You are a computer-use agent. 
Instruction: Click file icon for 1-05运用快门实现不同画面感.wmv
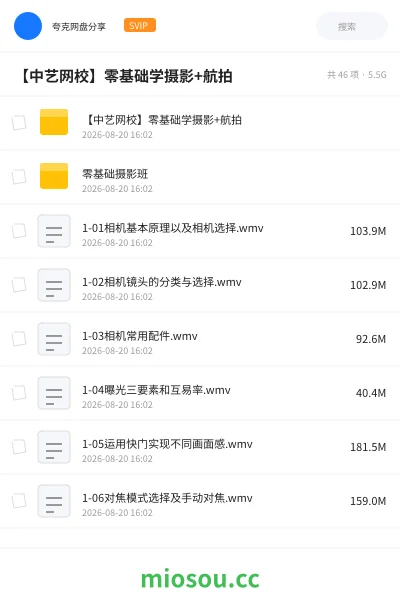click(54, 447)
